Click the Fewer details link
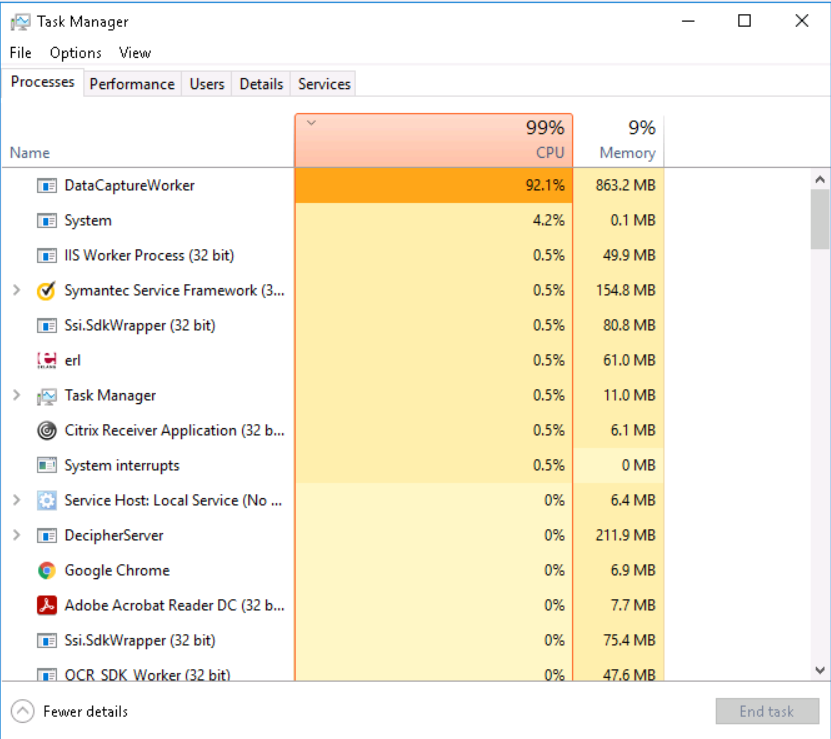Image resolution: width=831 pixels, height=739 pixels. [85, 711]
